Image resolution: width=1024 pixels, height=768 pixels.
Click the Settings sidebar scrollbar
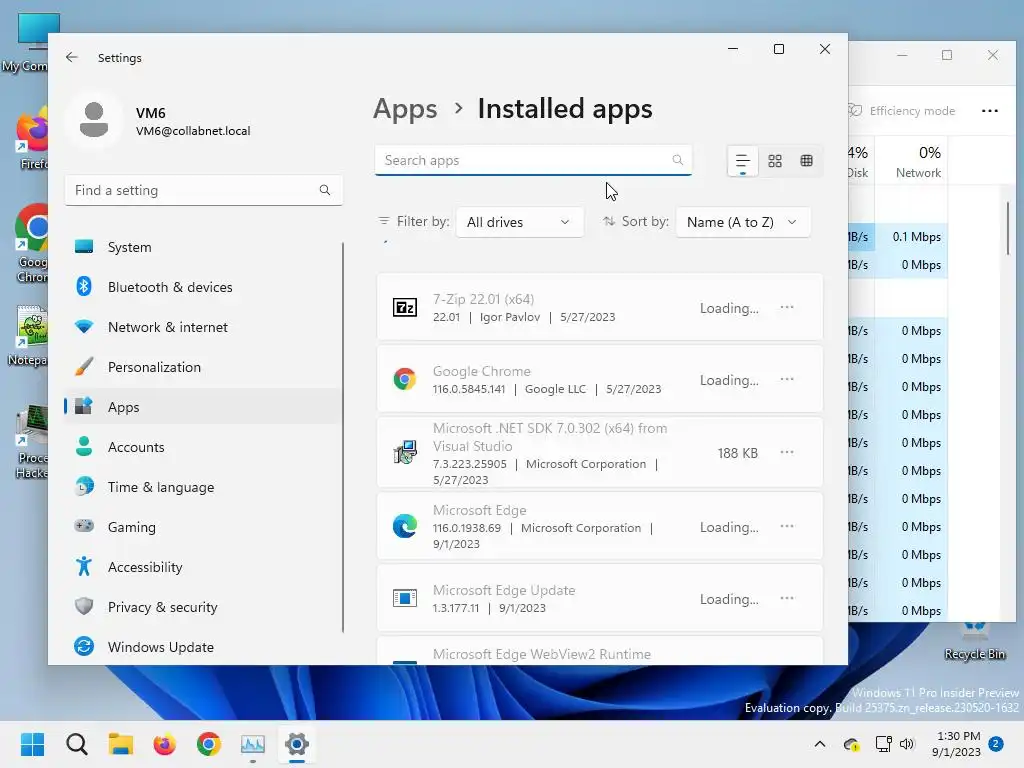tap(342, 438)
